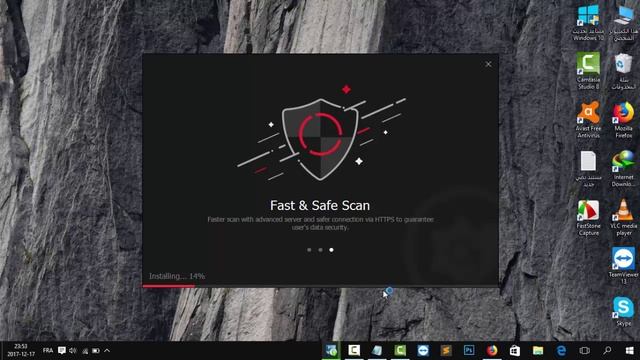
Task: Select the new text document on the desktop
Action: pyautogui.click(x=588, y=169)
